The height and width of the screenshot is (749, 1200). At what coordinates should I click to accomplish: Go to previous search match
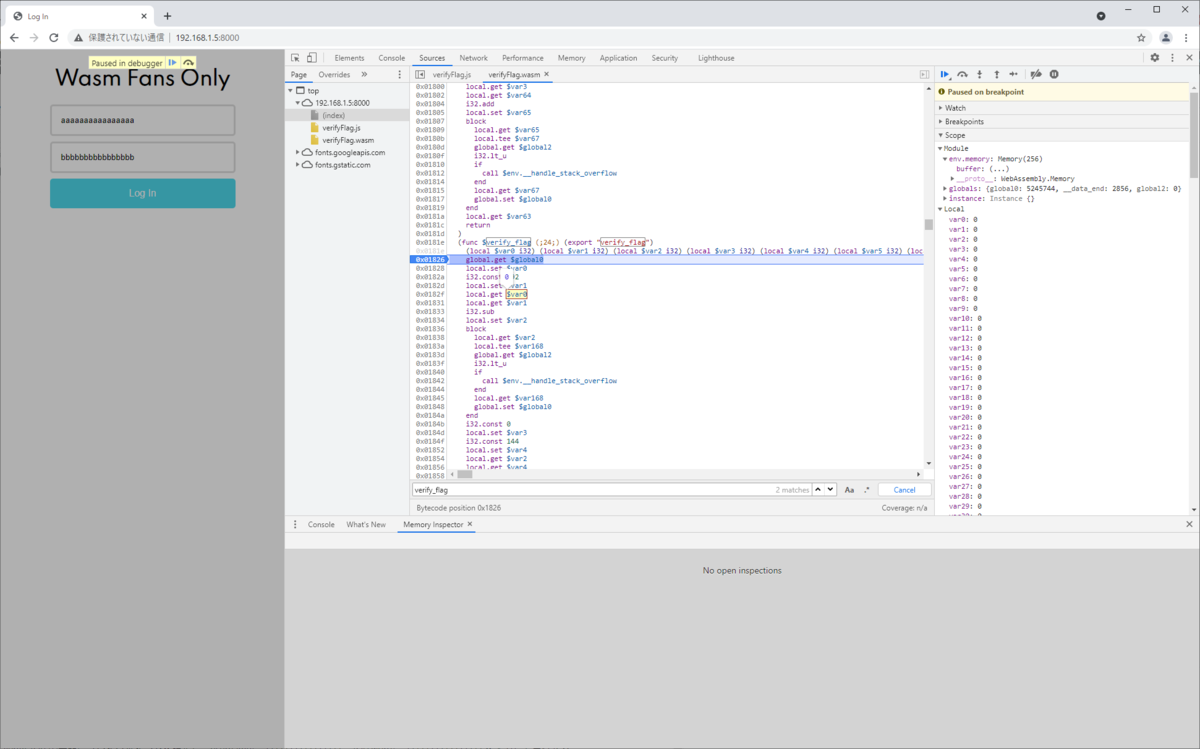pos(817,490)
